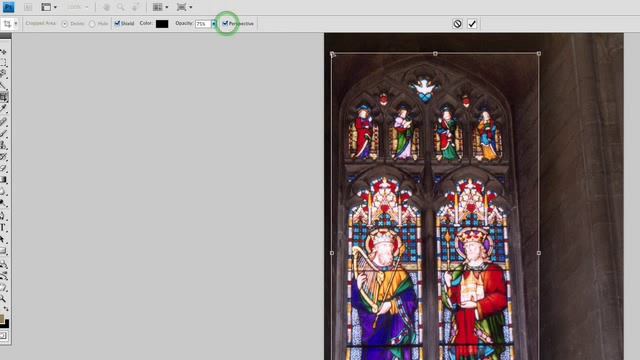Click the top-center crop handle

coord(435,53)
